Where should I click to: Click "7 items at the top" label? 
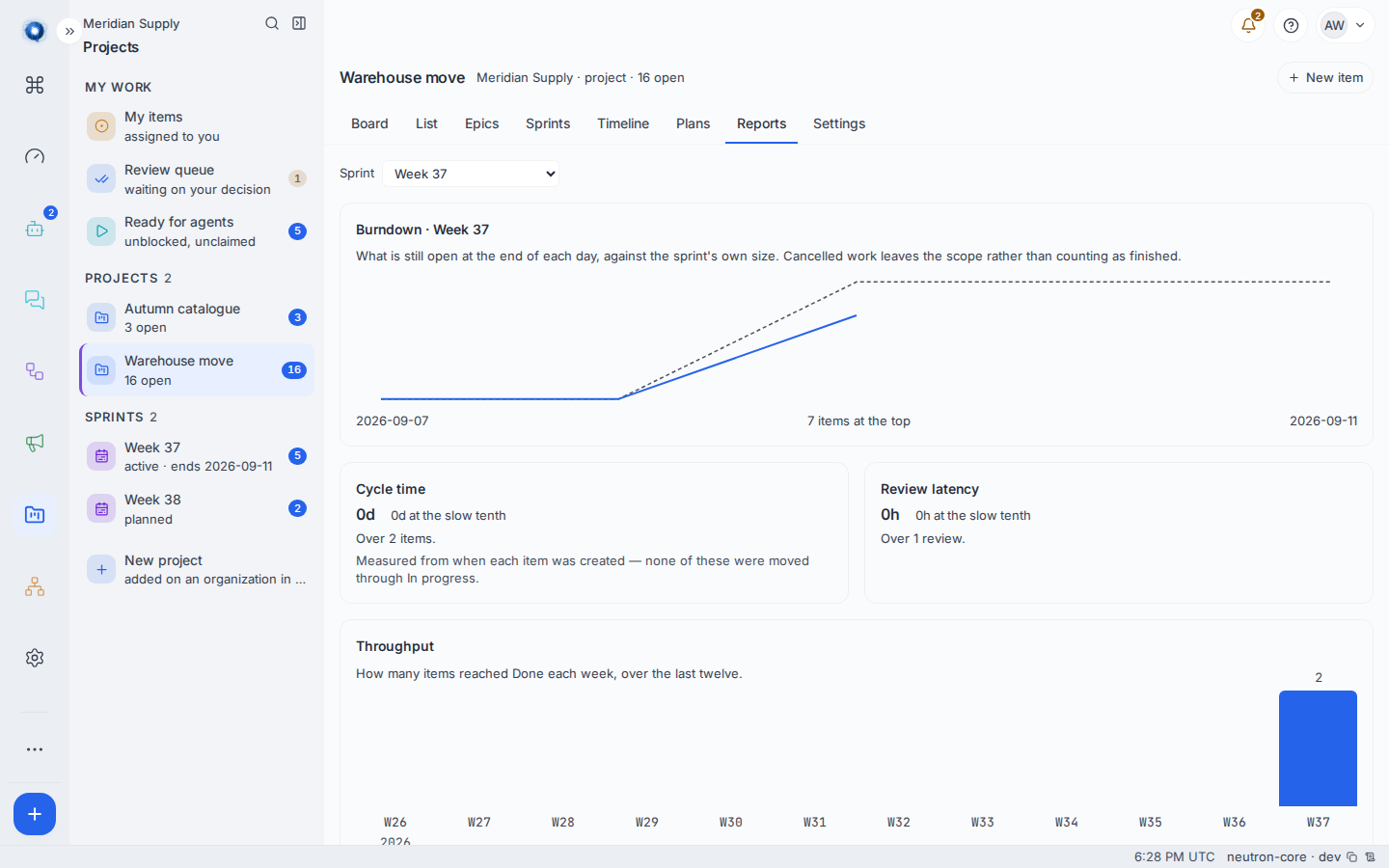click(x=858, y=420)
